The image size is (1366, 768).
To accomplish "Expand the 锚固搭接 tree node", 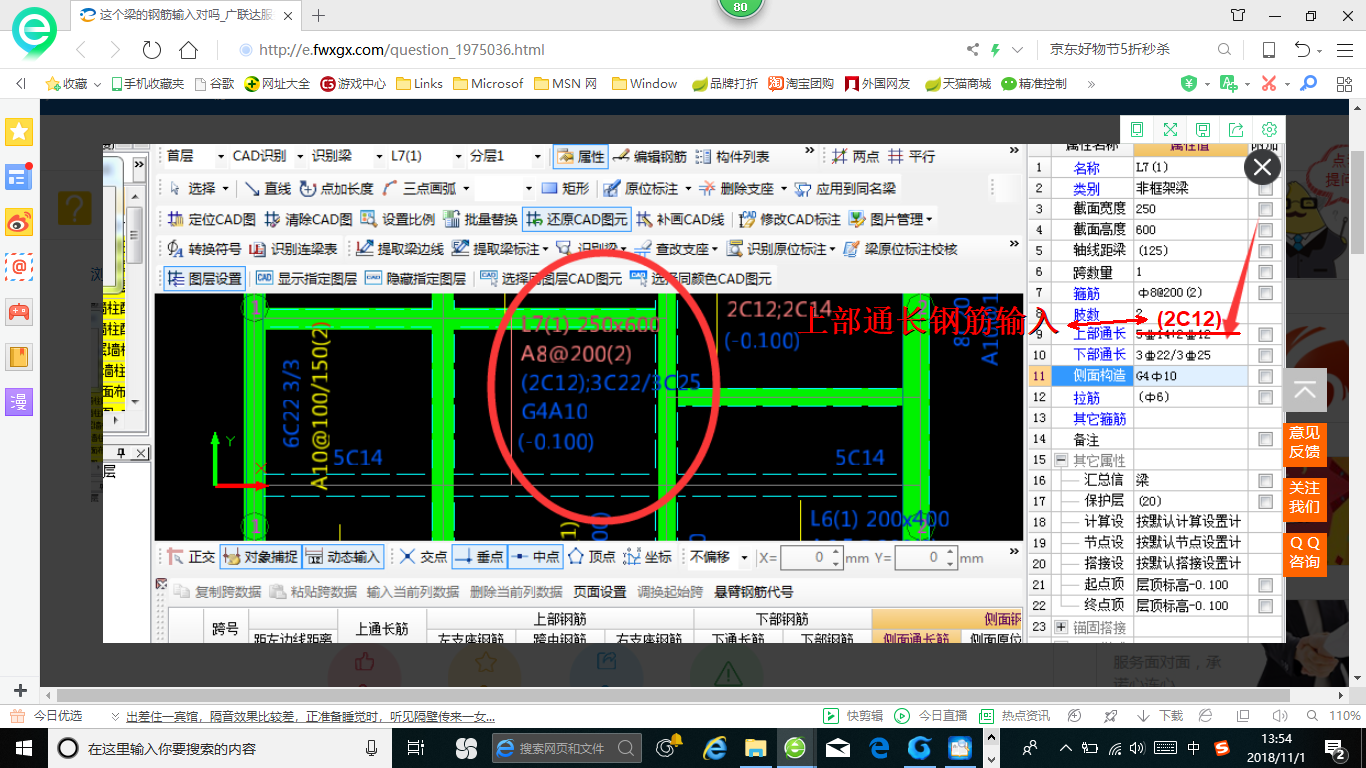I will (1061, 628).
